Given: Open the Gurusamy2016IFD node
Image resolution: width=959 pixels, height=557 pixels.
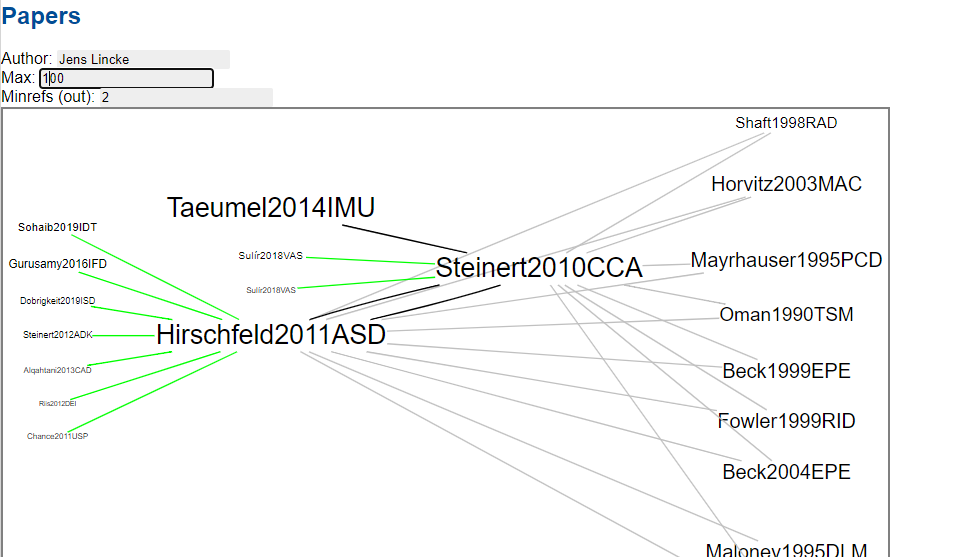Looking at the screenshot, I should point(58,264).
